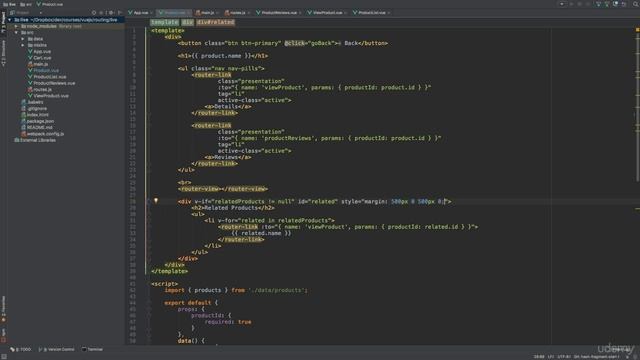Expand the data folder
Image resolution: width=640 pixels, height=360 pixels.
pos(23,39)
